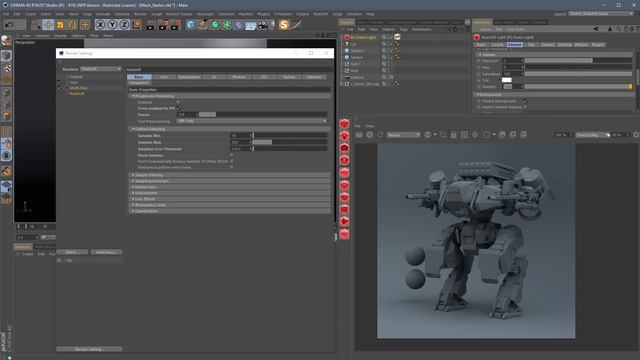Toggle Multi-Pass checkbox in Render Settings list
640x360 pixels.
point(60,88)
